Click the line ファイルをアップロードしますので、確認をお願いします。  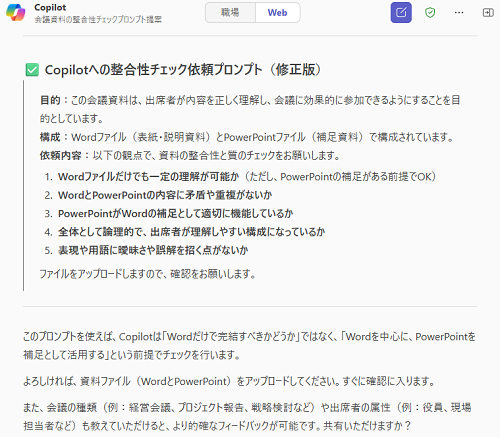[x=148, y=274]
